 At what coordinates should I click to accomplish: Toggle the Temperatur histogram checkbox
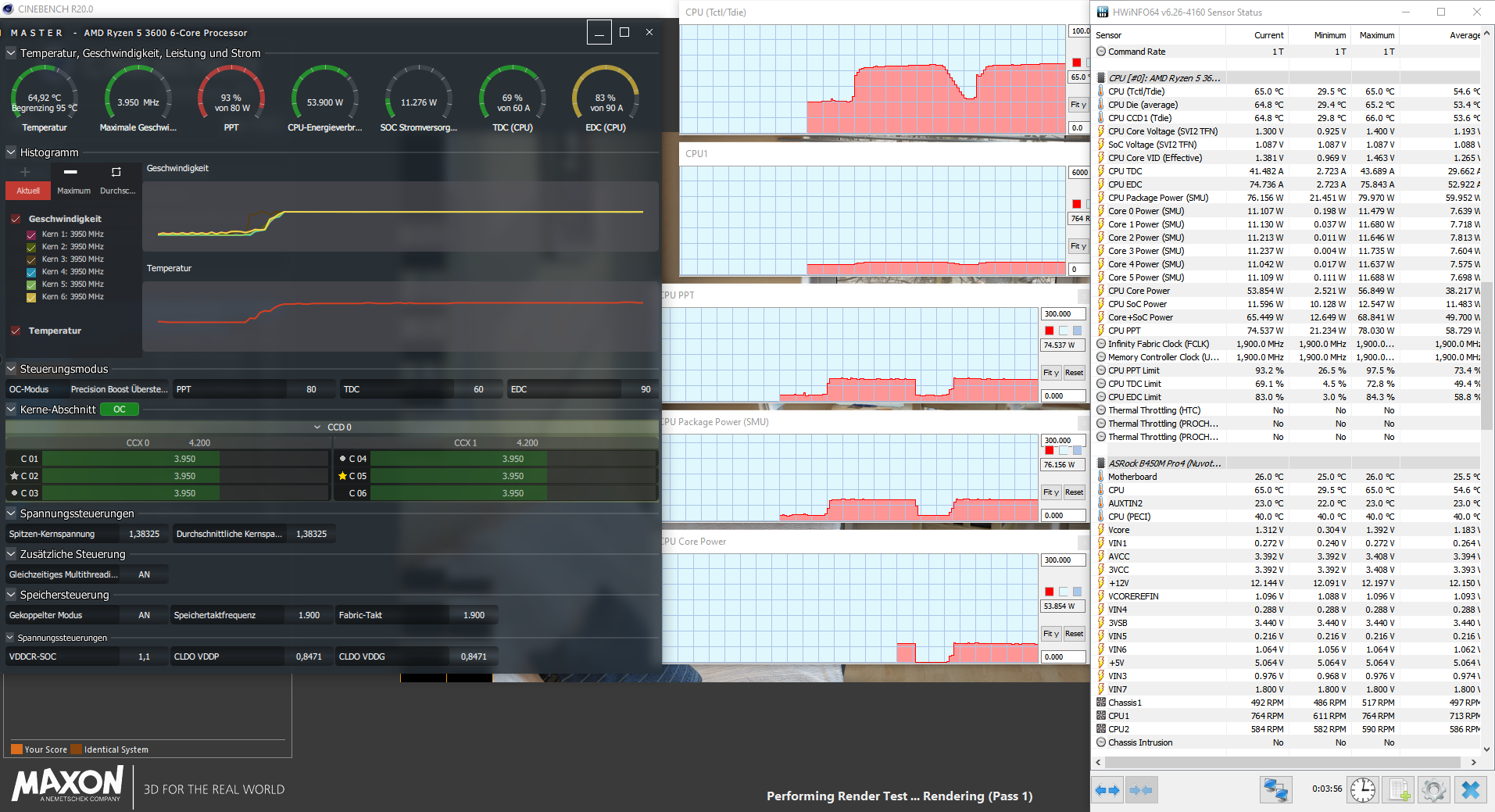[x=16, y=331]
